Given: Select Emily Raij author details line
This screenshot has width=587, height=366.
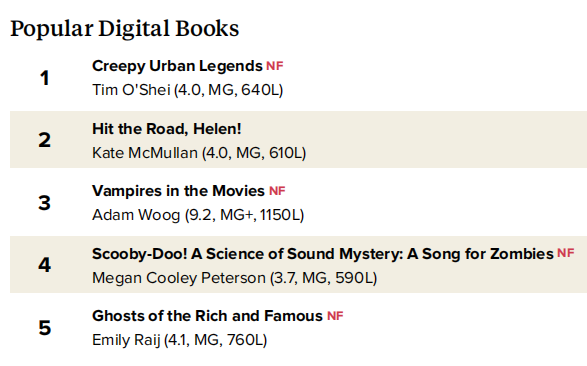Looking at the screenshot, I should click(x=180, y=340).
